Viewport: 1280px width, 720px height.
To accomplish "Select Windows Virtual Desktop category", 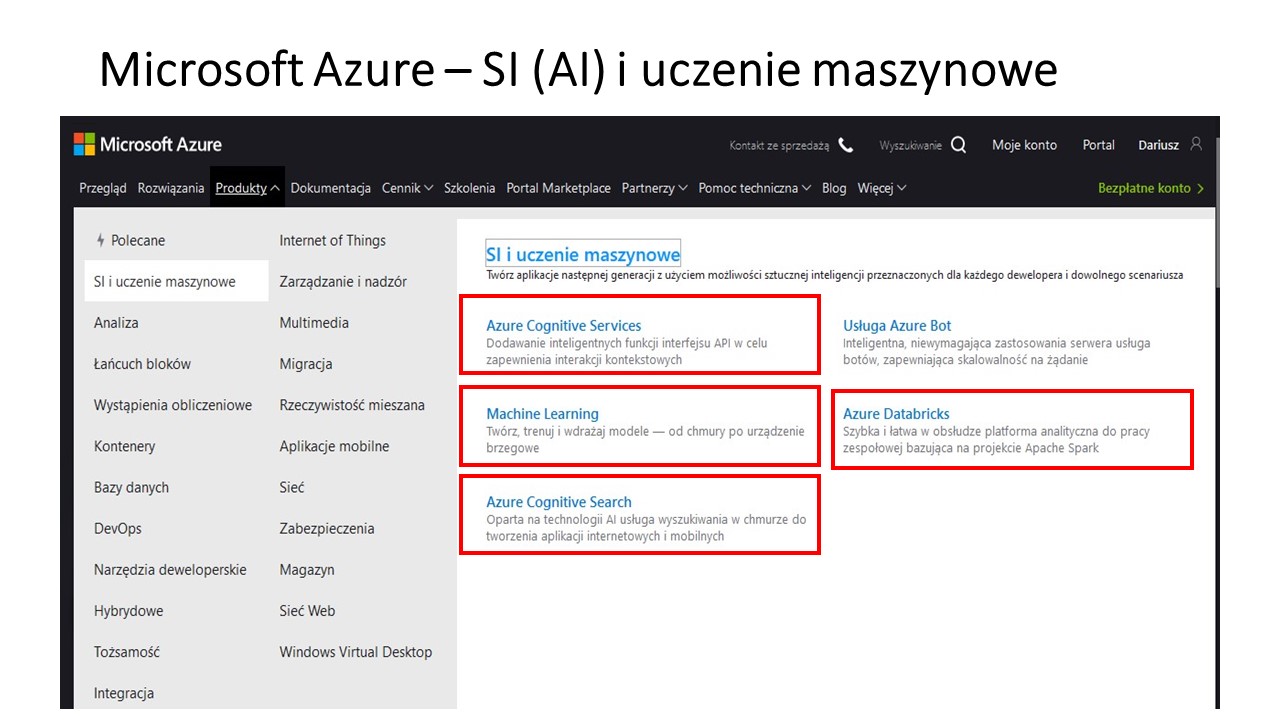I will click(x=356, y=652).
